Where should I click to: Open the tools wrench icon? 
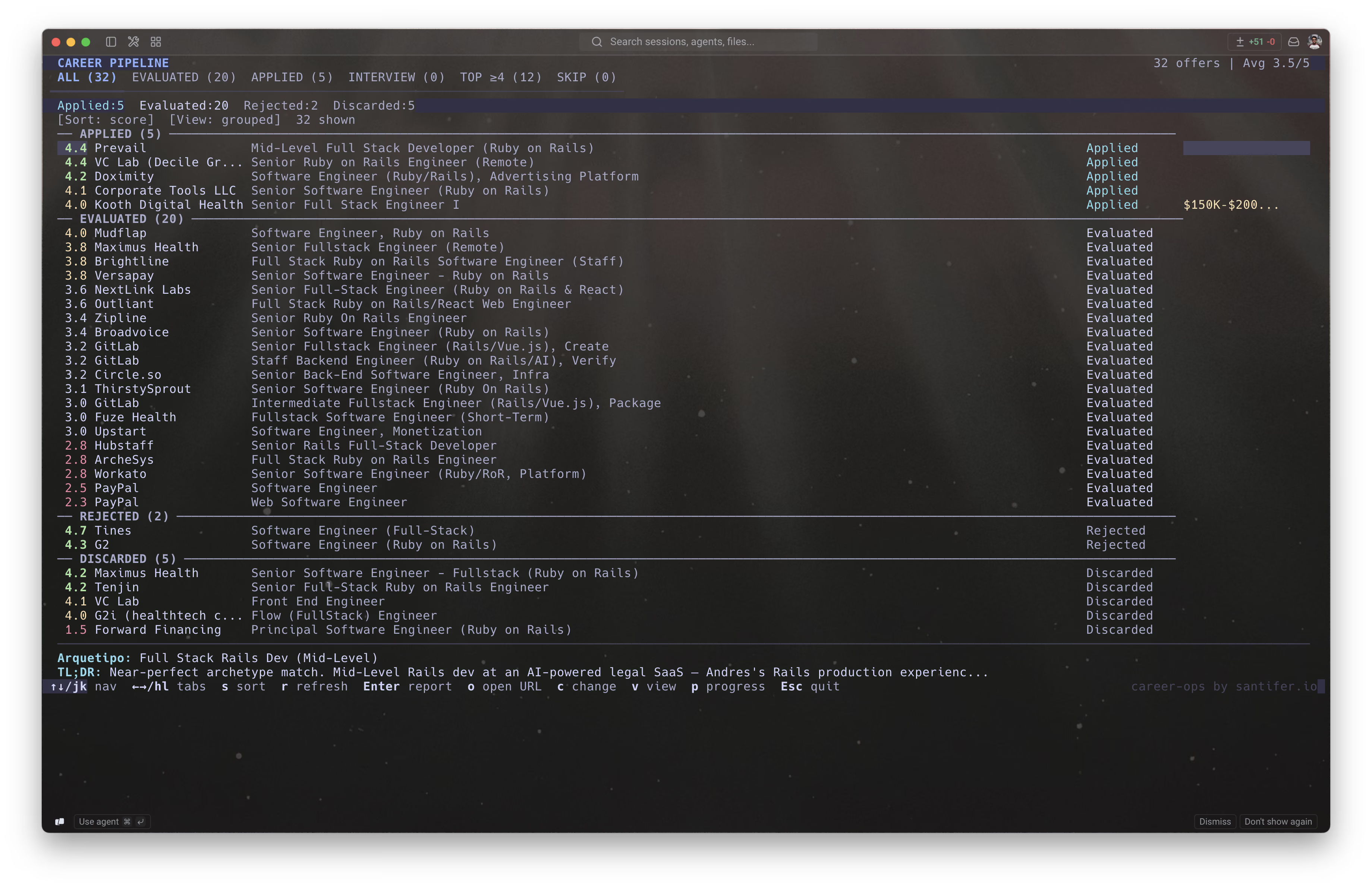134,41
